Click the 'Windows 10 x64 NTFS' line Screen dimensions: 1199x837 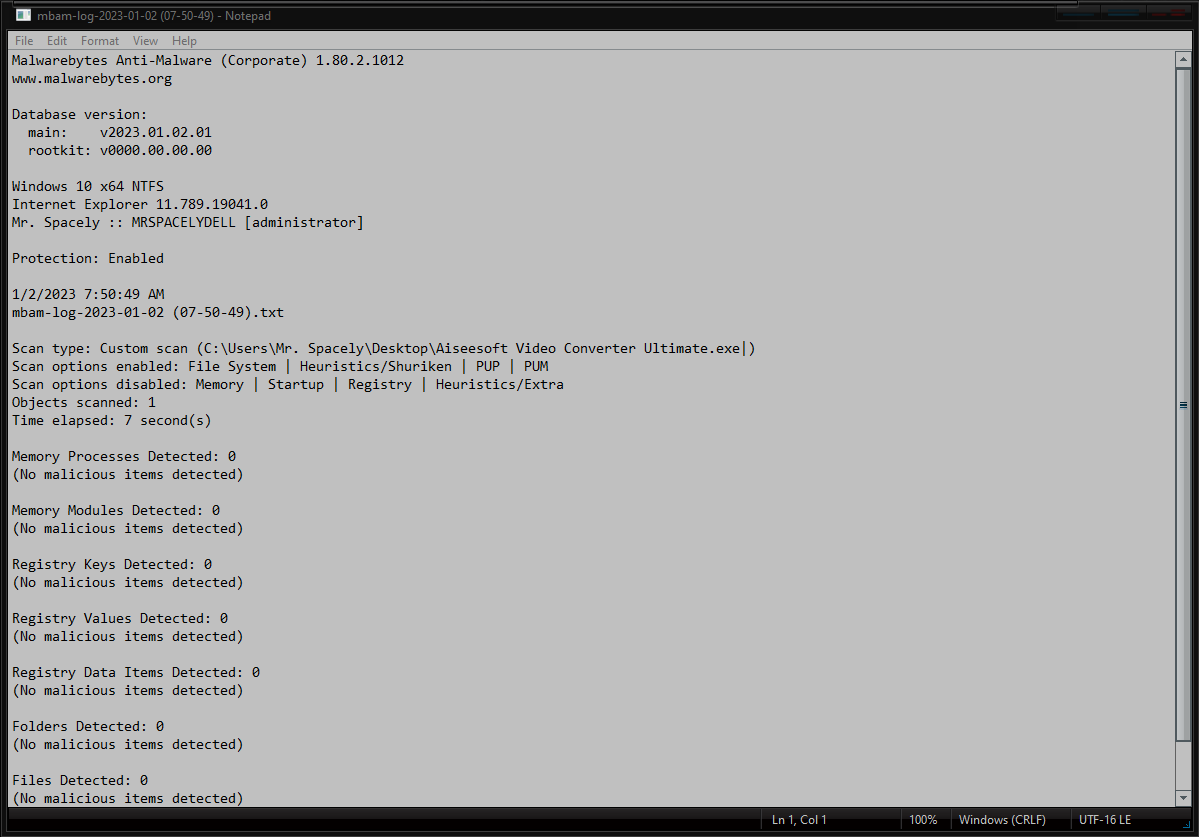87,187
